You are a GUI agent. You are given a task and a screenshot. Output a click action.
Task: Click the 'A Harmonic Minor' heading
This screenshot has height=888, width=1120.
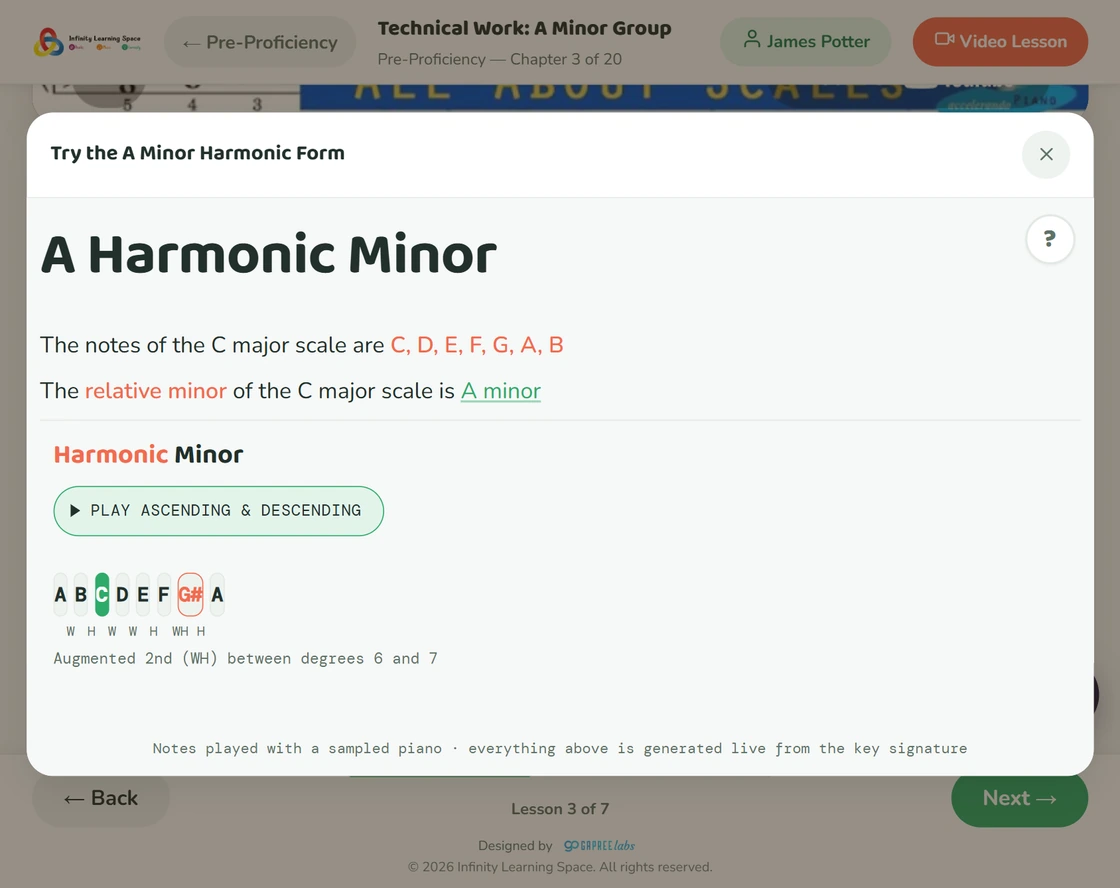[x=269, y=254]
